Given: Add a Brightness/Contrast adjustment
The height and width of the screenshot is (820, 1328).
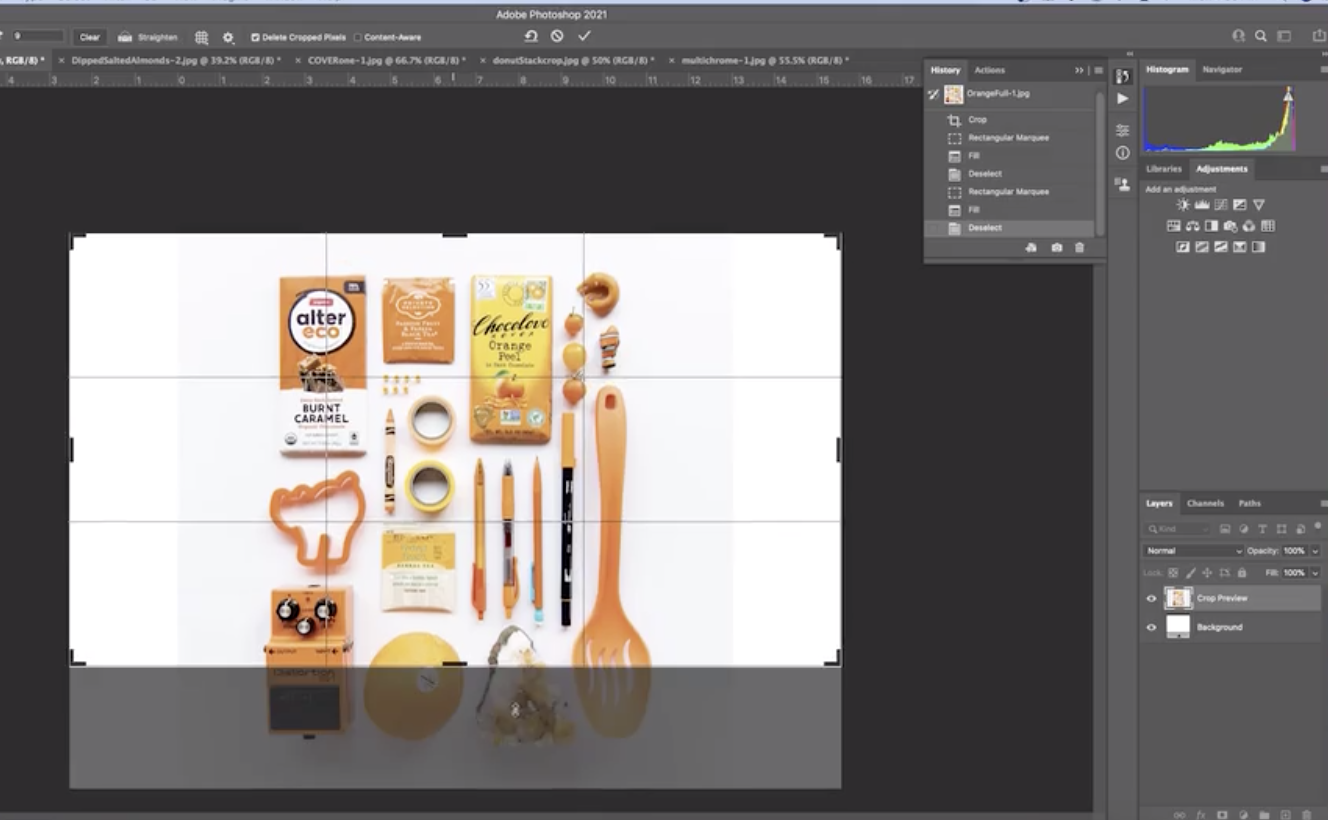Looking at the screenshot, I should pyautogui.click(x=1184, y=205).
